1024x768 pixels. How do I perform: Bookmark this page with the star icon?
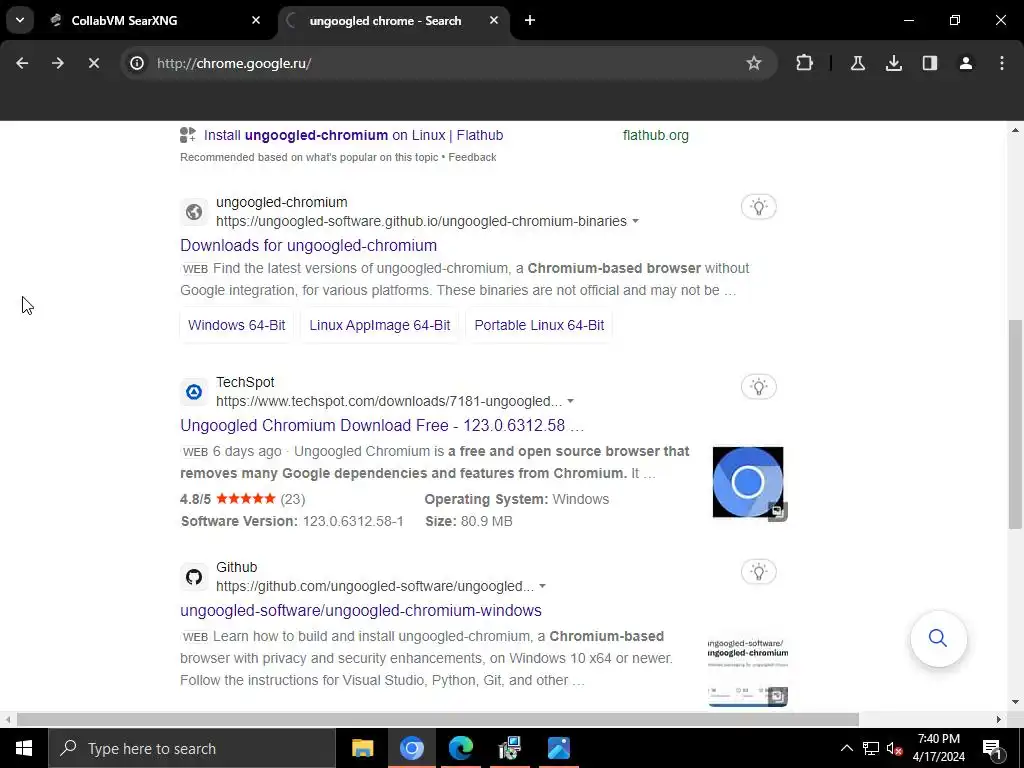tap(754, 63)
